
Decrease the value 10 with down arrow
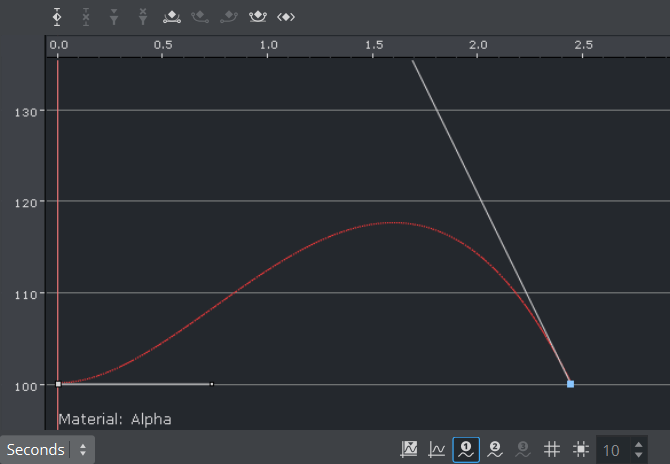[x=639, y=456]
